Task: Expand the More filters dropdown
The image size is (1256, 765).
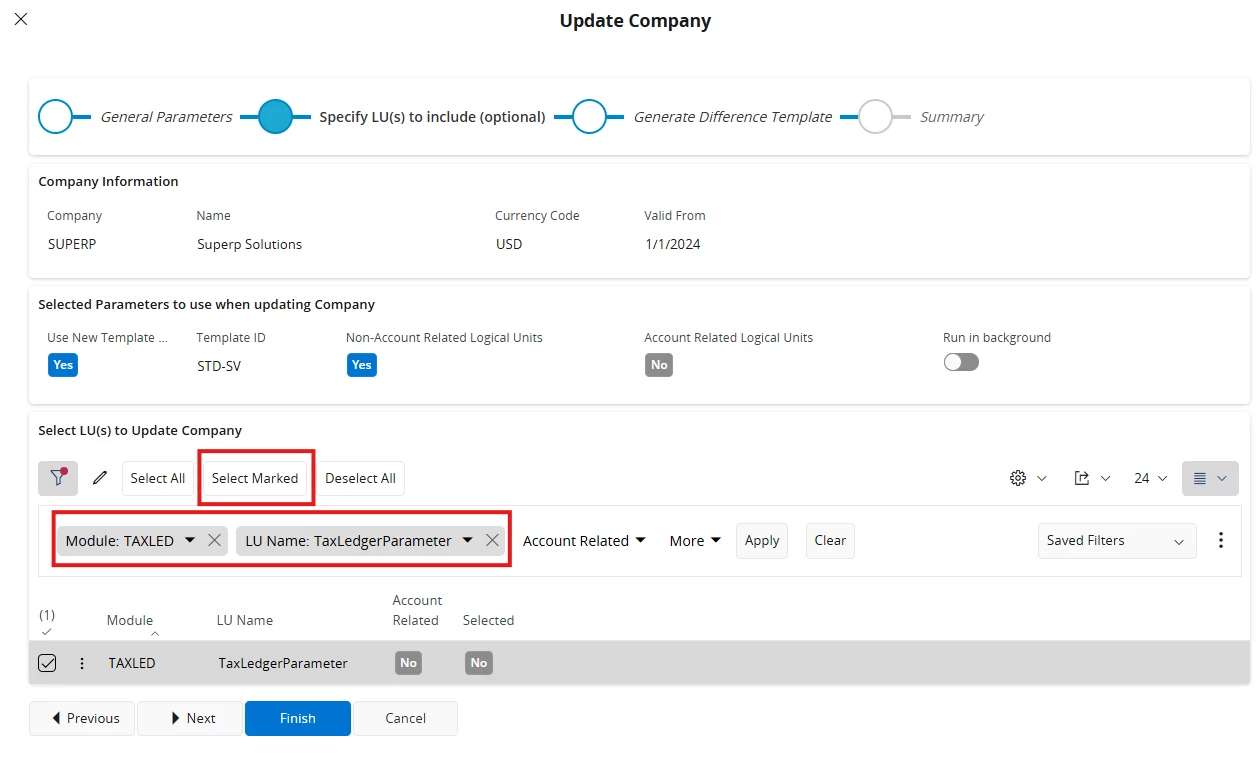Action: click(695, 541)
